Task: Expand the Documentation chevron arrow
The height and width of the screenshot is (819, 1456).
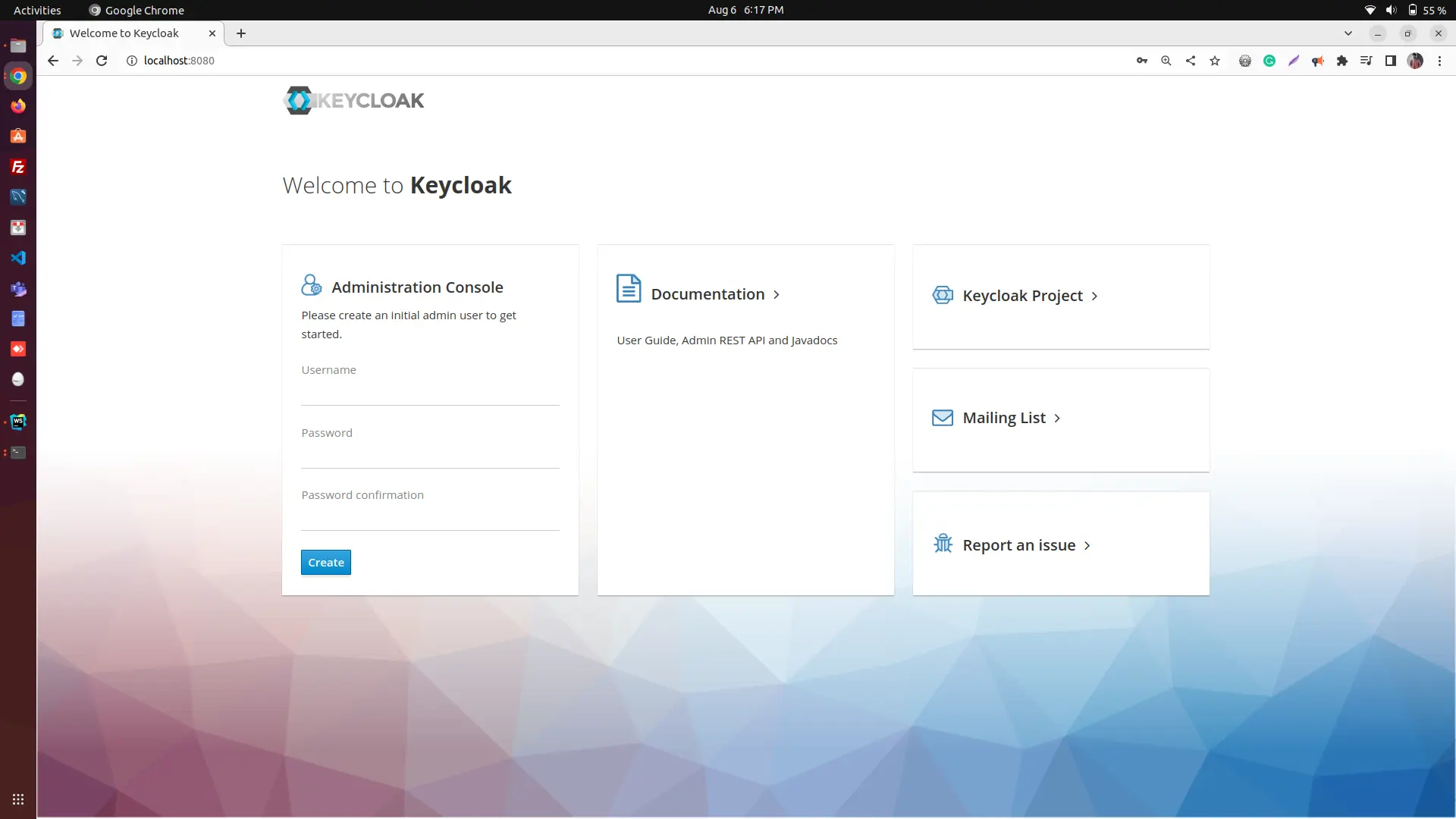Action: pyautogui.click(x=777, y=295)
